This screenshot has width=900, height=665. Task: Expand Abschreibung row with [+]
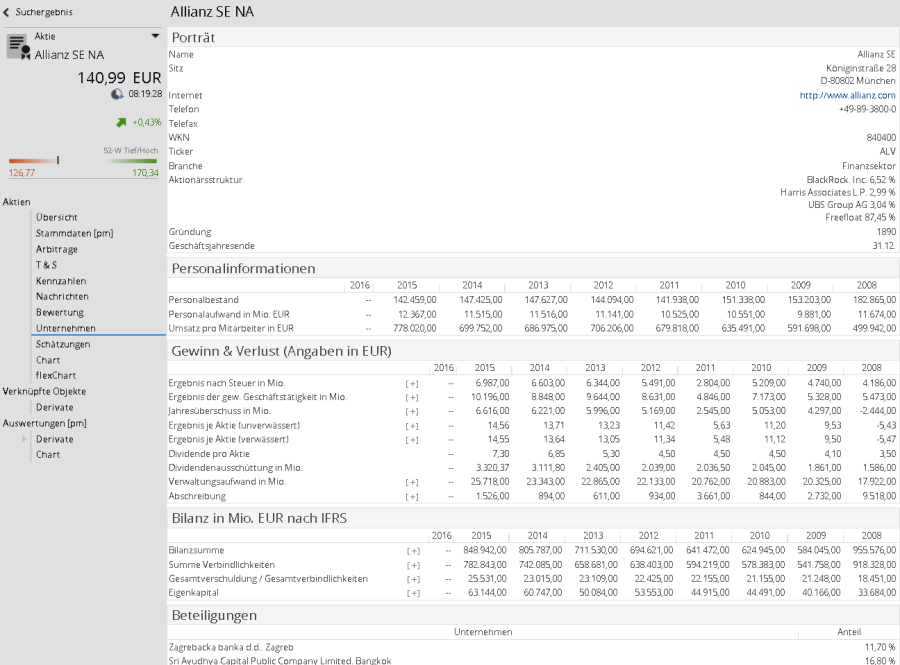(411, 496)
